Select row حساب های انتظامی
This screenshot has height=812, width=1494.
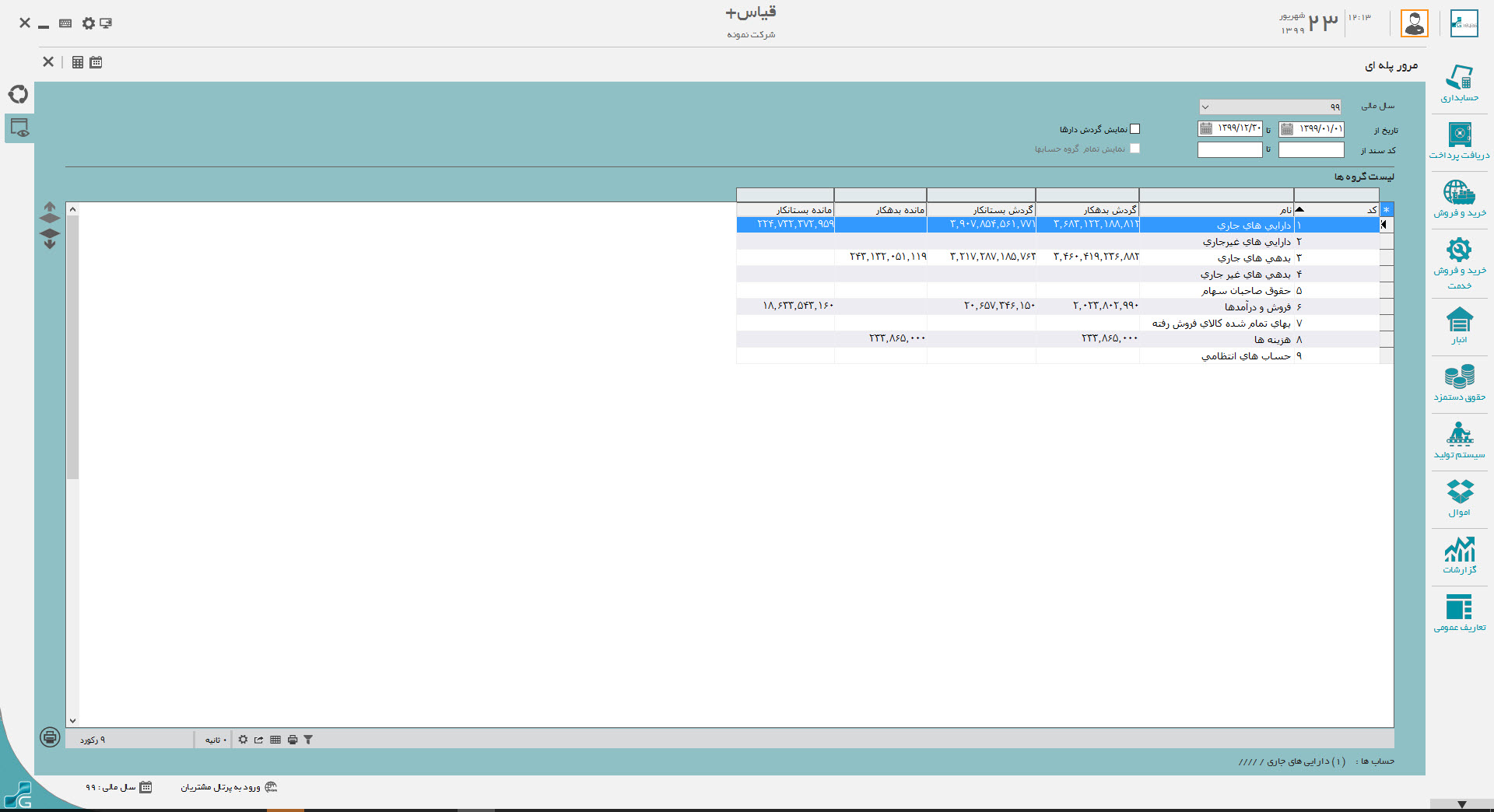tap(1058, 355)
